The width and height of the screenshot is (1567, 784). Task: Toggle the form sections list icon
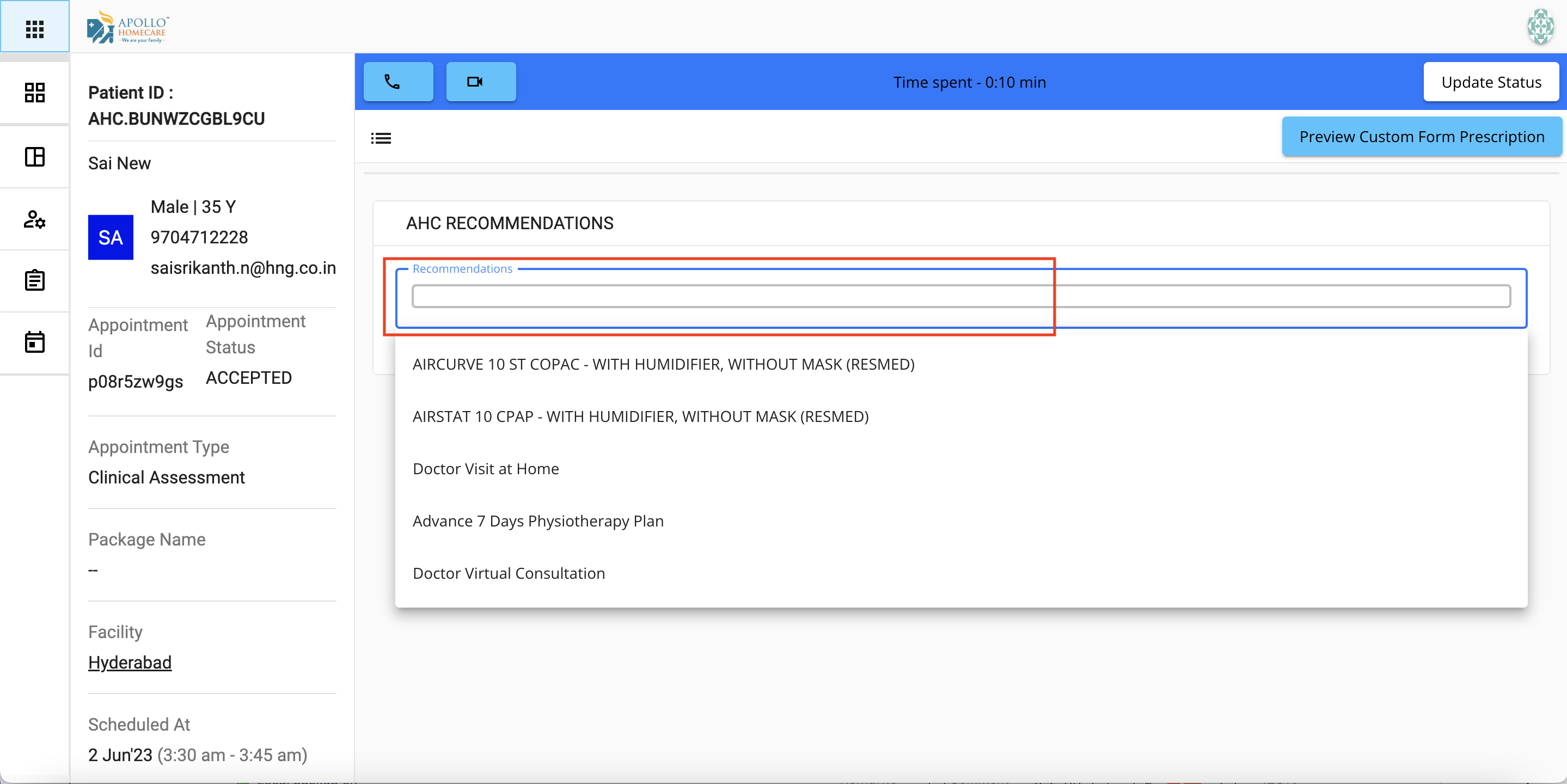coord(381,138)
